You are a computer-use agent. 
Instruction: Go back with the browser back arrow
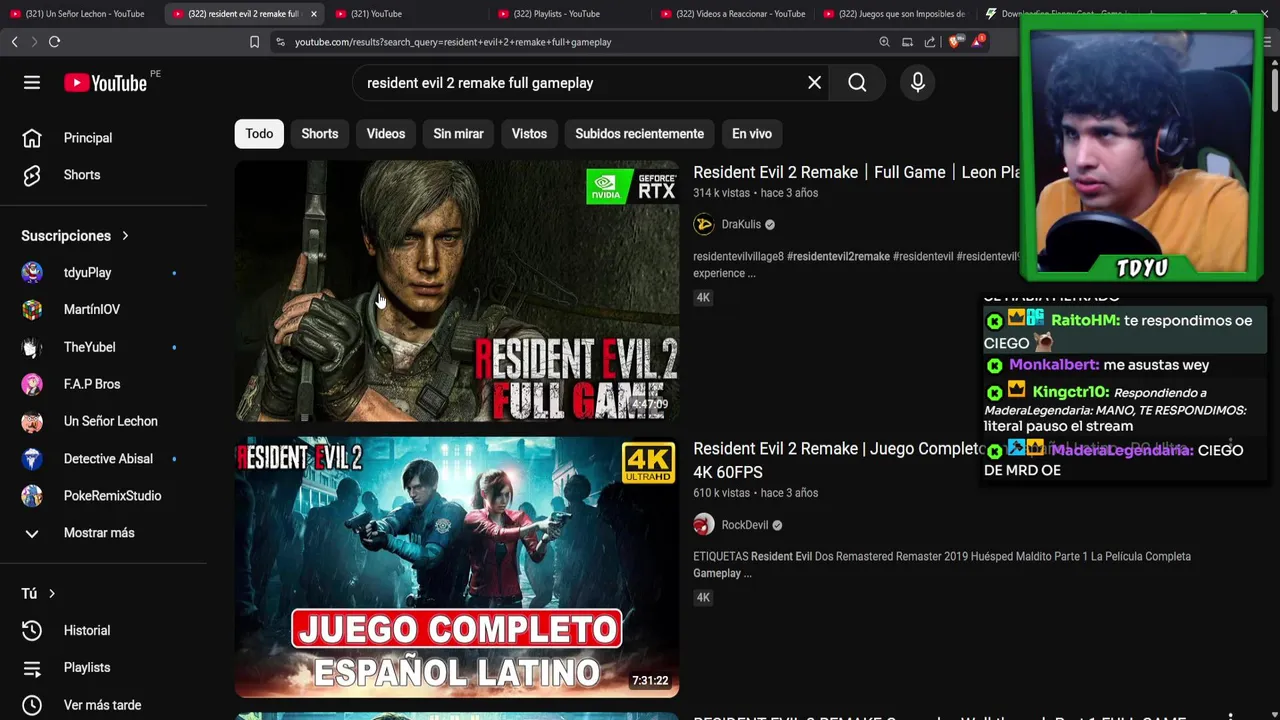tap(14, 42)
